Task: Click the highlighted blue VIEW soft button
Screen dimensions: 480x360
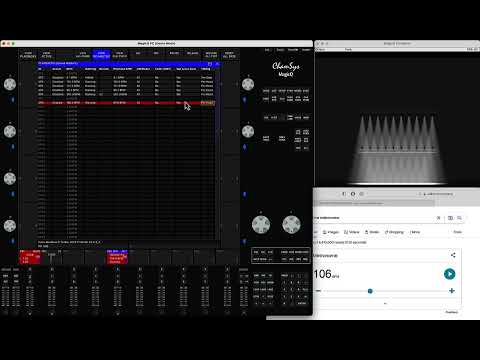Action: click(x=101, y=55)
